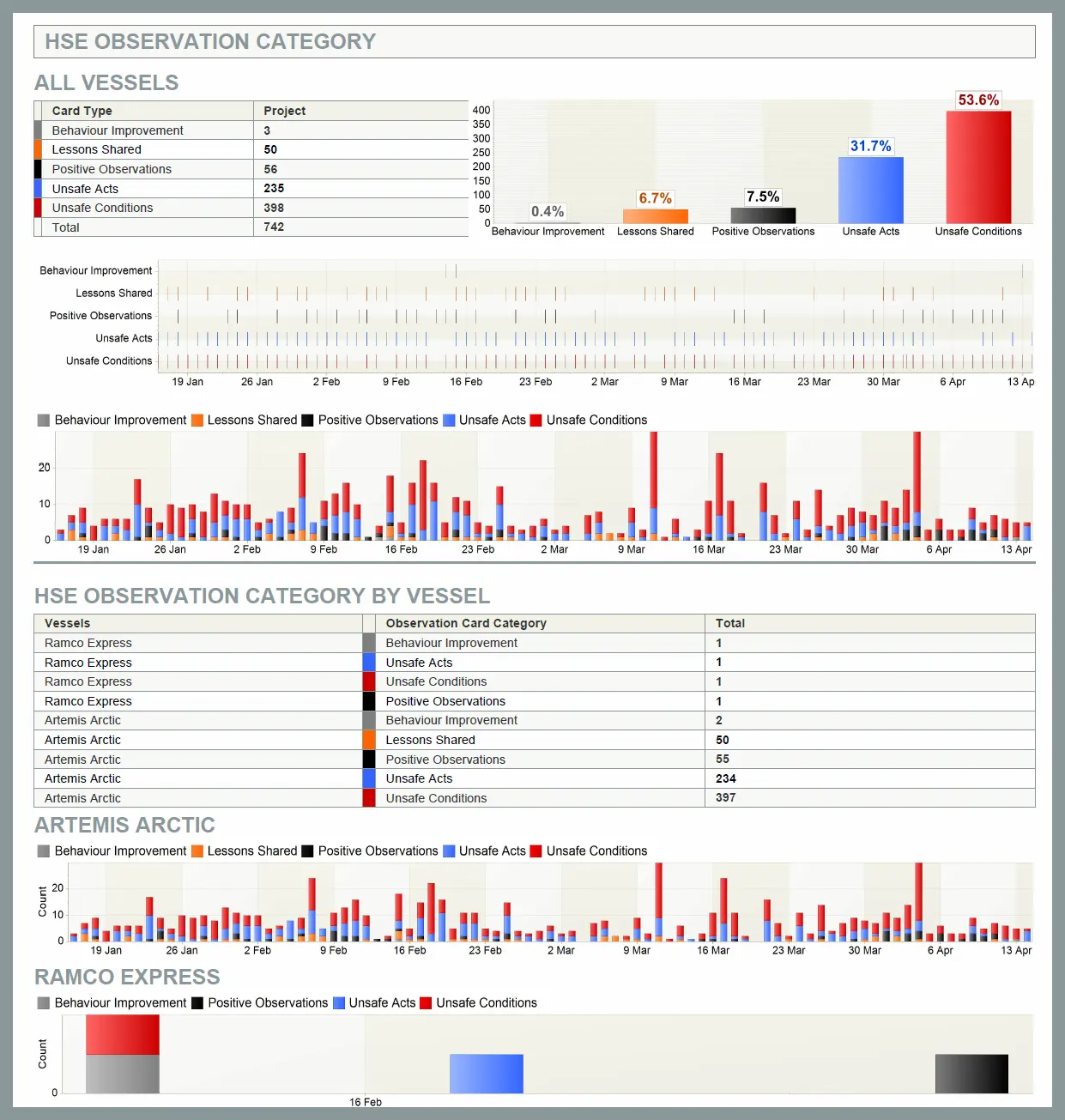Image resolution: width=1065 pixels, height=1120 pixels.
Task: Select Positive Observations row in All Vessels table
Action: point(251,169)
